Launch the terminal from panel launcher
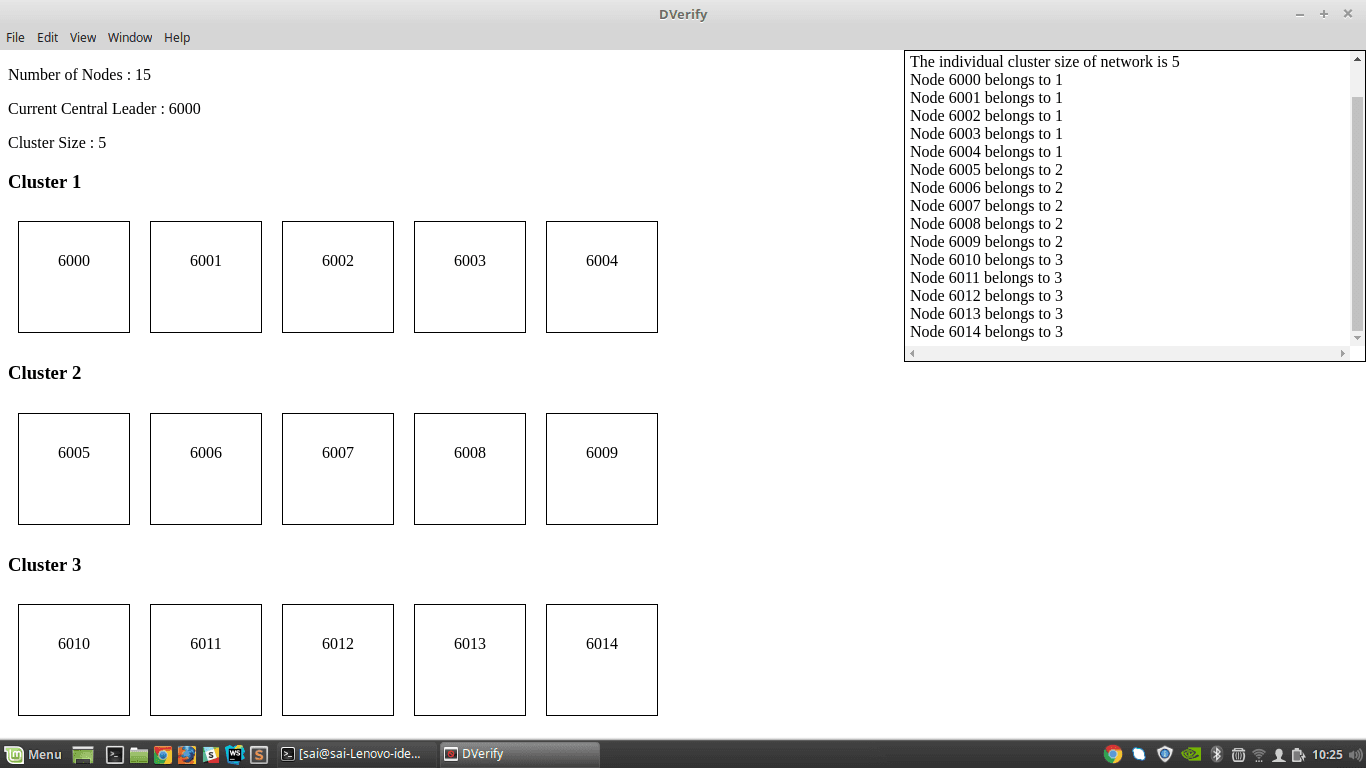 click(x=115, y=755)
